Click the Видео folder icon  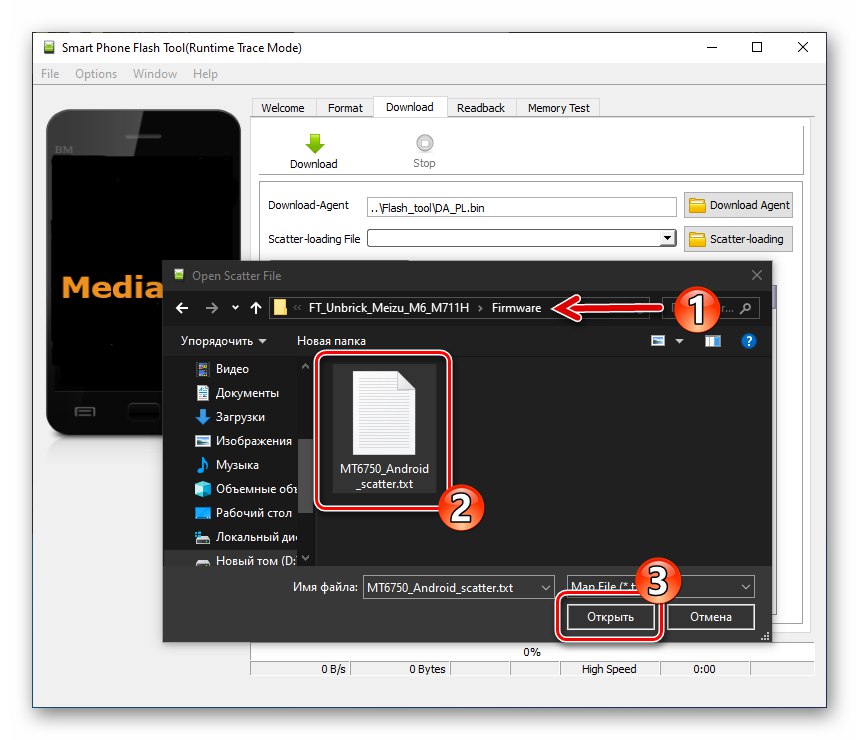[203, 369]
